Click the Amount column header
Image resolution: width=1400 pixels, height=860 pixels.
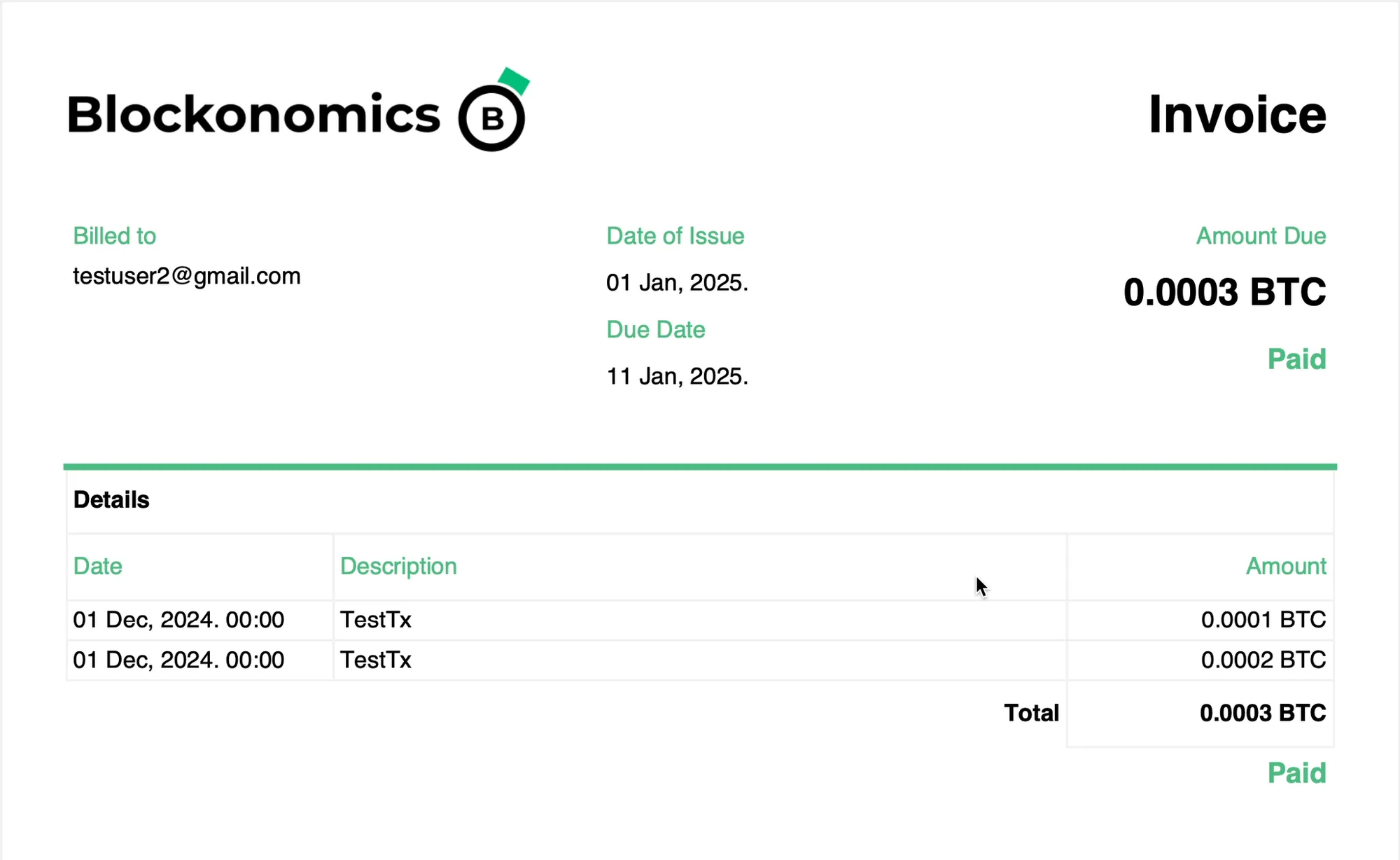click(x=1286, y=566)
